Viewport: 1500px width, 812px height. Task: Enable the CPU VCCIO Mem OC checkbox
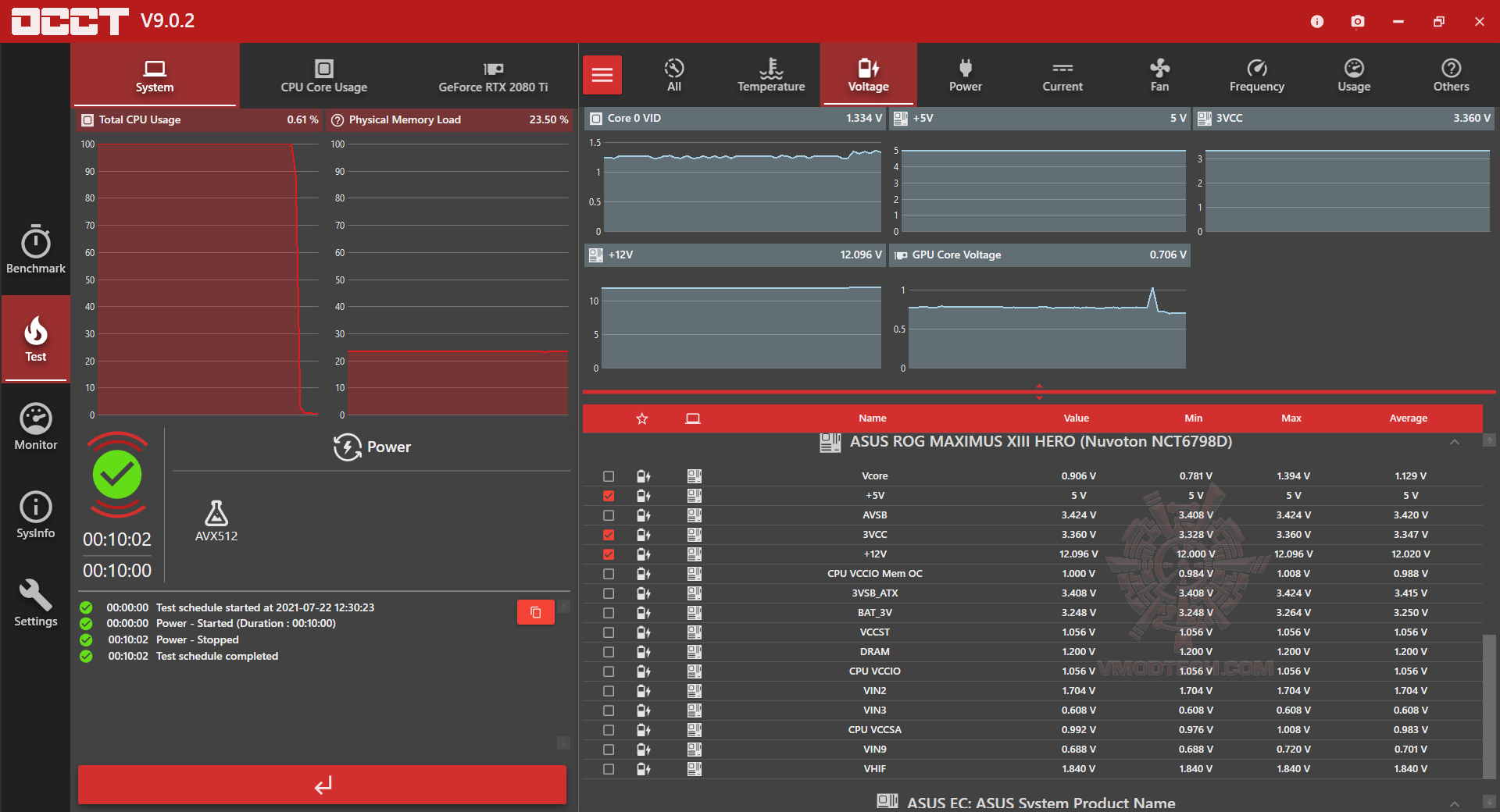pyautogui.click(x=609, y=574)
